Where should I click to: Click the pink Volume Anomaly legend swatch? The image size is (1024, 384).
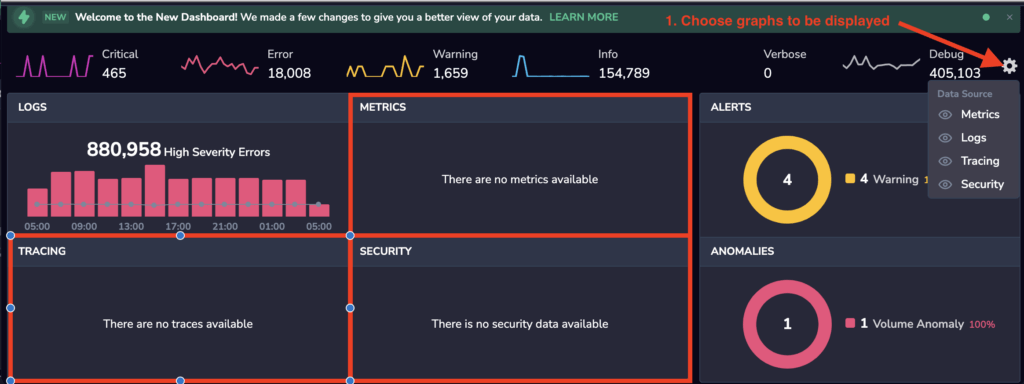850,323
